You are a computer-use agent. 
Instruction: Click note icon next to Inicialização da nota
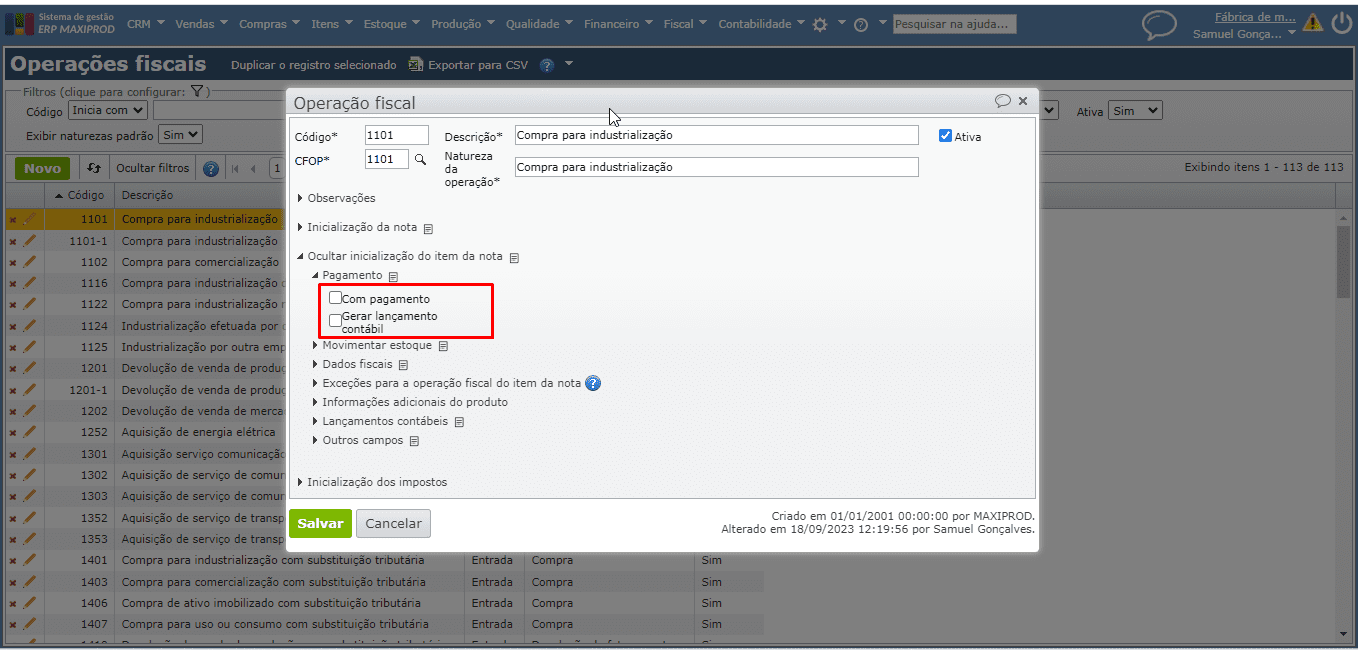point(428,228)
